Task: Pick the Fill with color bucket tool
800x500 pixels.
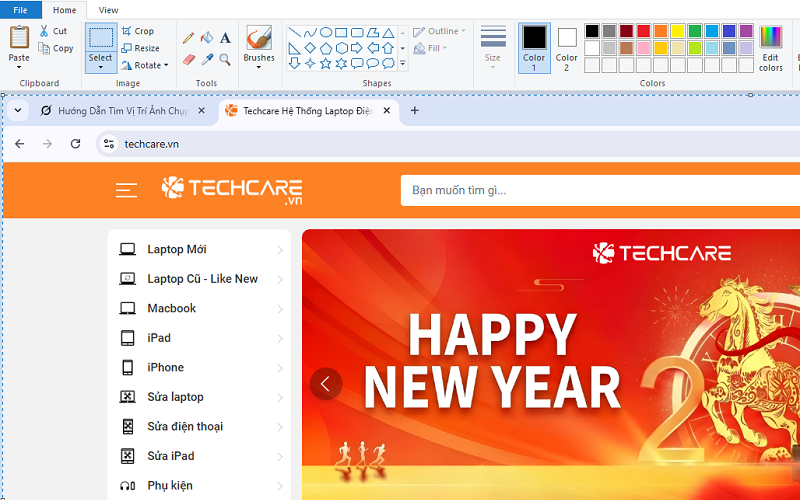Action: (x=207, y=38)
